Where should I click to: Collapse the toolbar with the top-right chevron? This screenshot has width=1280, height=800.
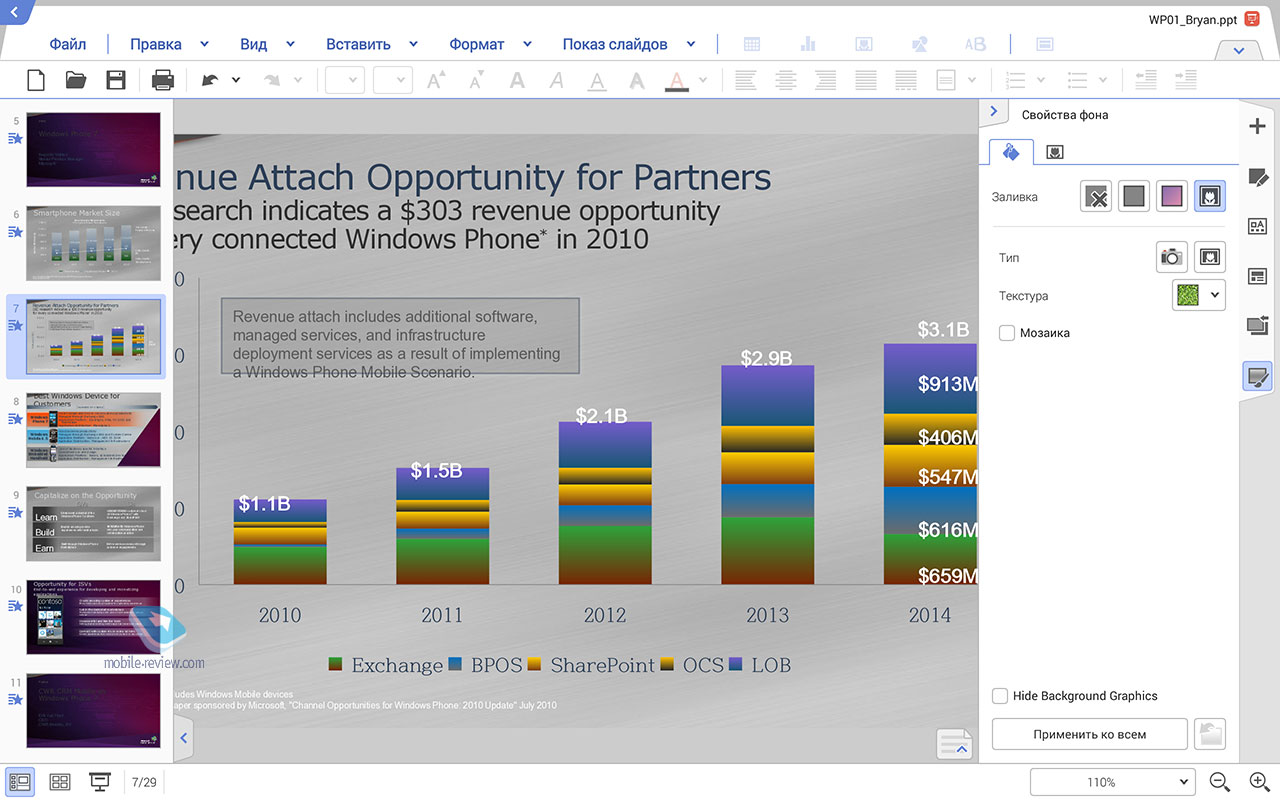(1239, 50)
